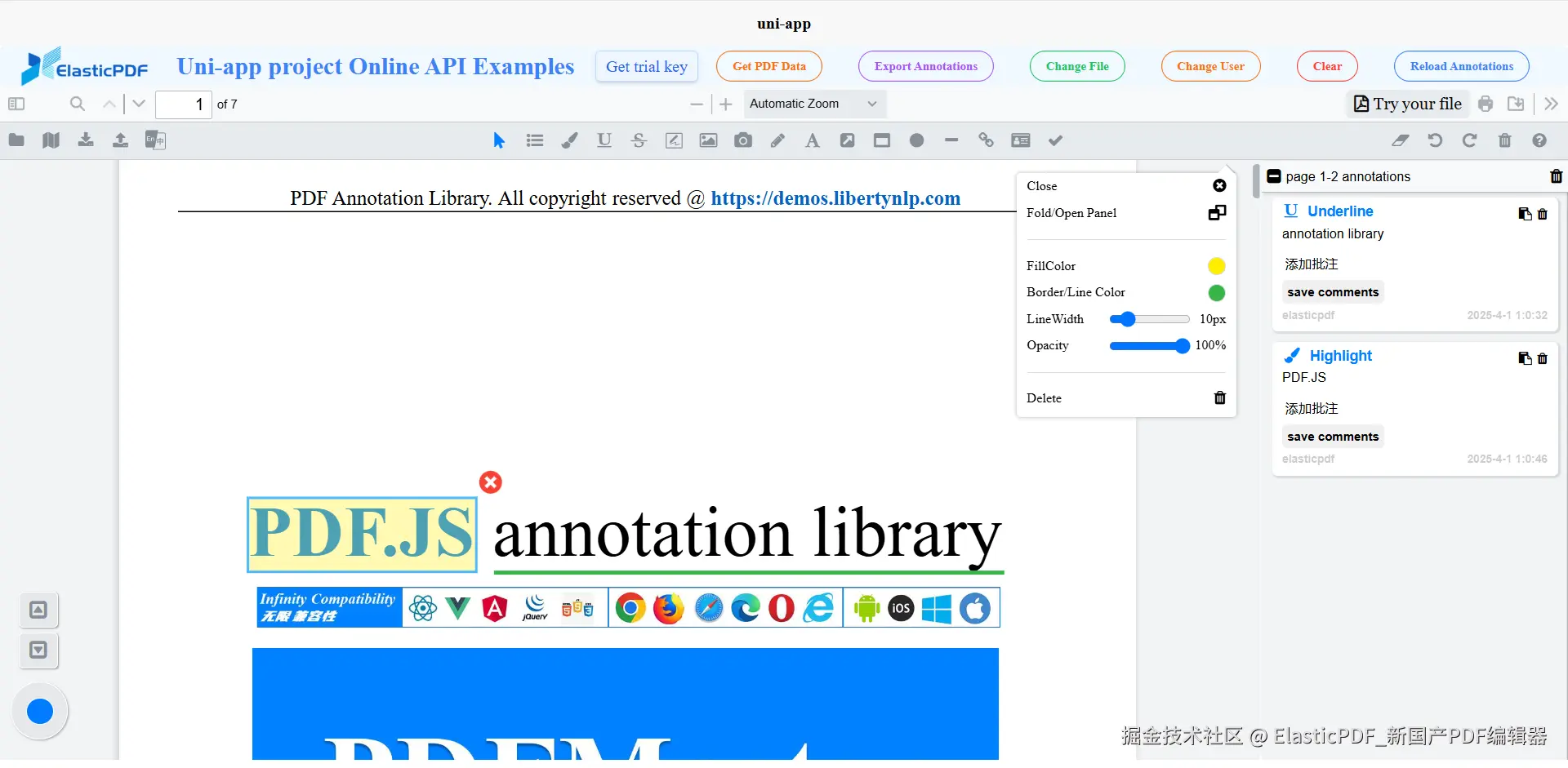
Task: Select the insert image tool
Action: click(708, 140)
